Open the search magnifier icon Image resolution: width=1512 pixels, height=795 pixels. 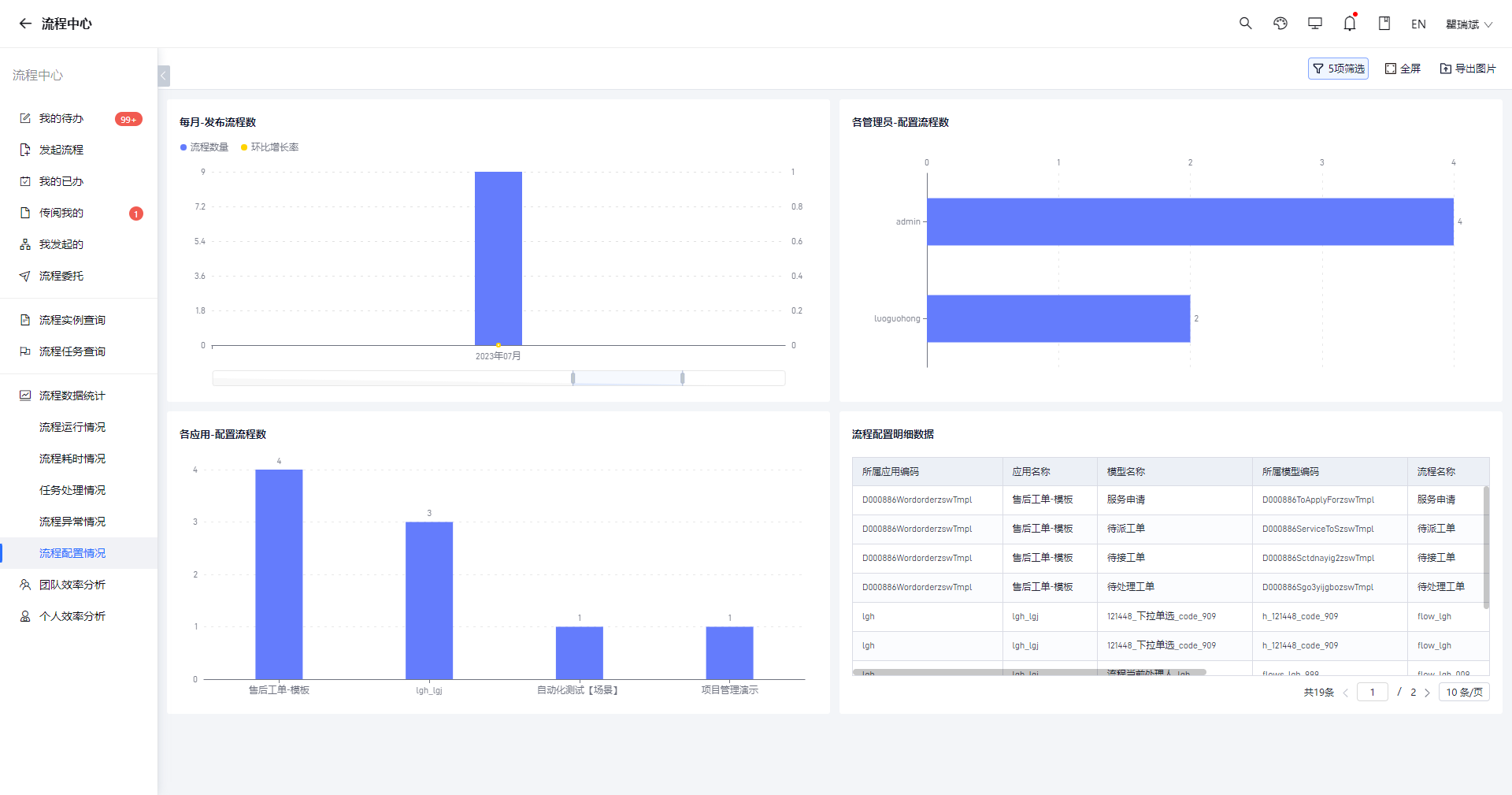(1246, 24)
